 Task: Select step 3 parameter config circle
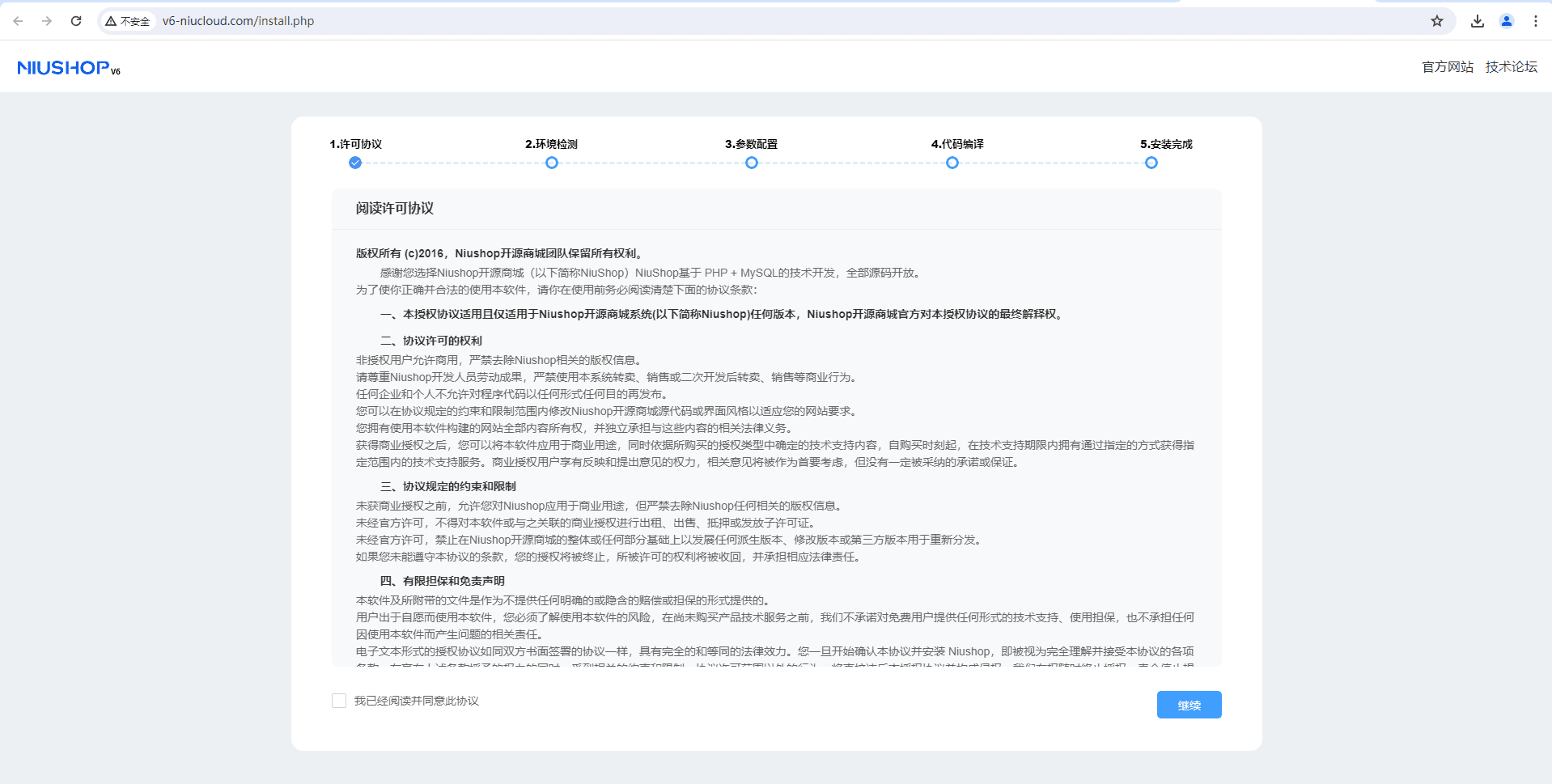(x=752, y=163)
